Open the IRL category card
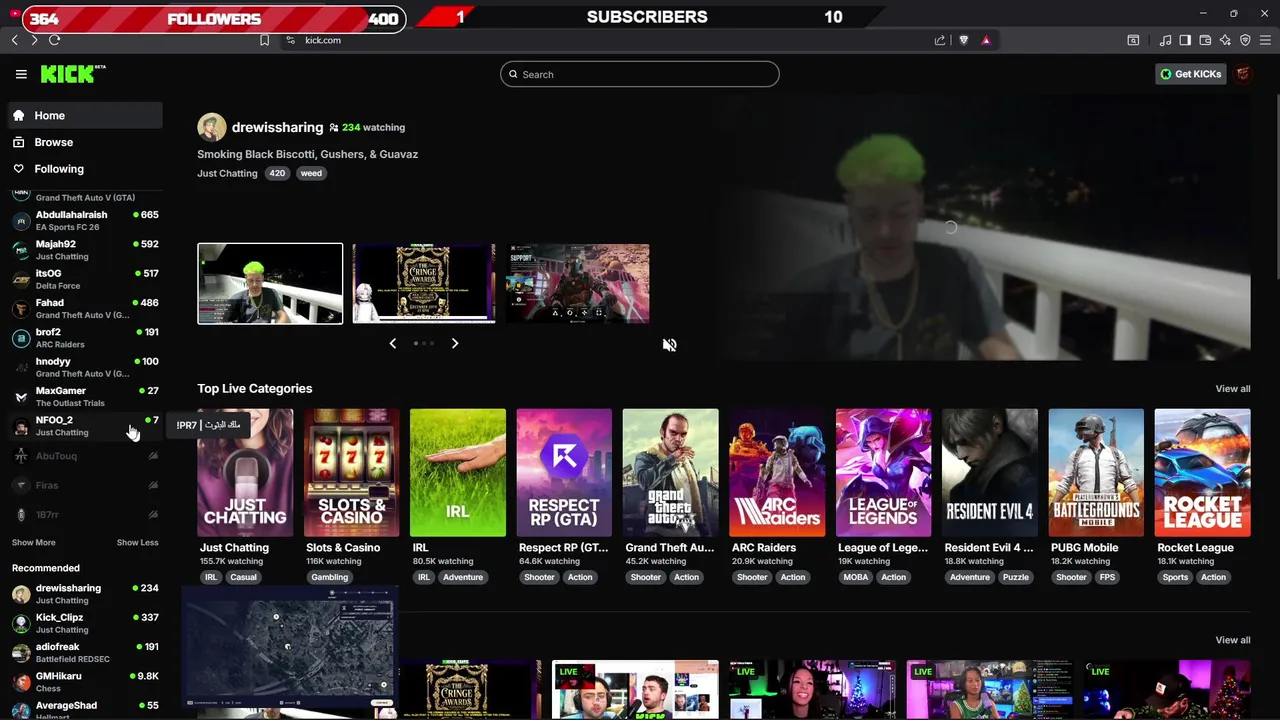The width and height of the screenshot is (1280, 720). click(x=458, y=472)
